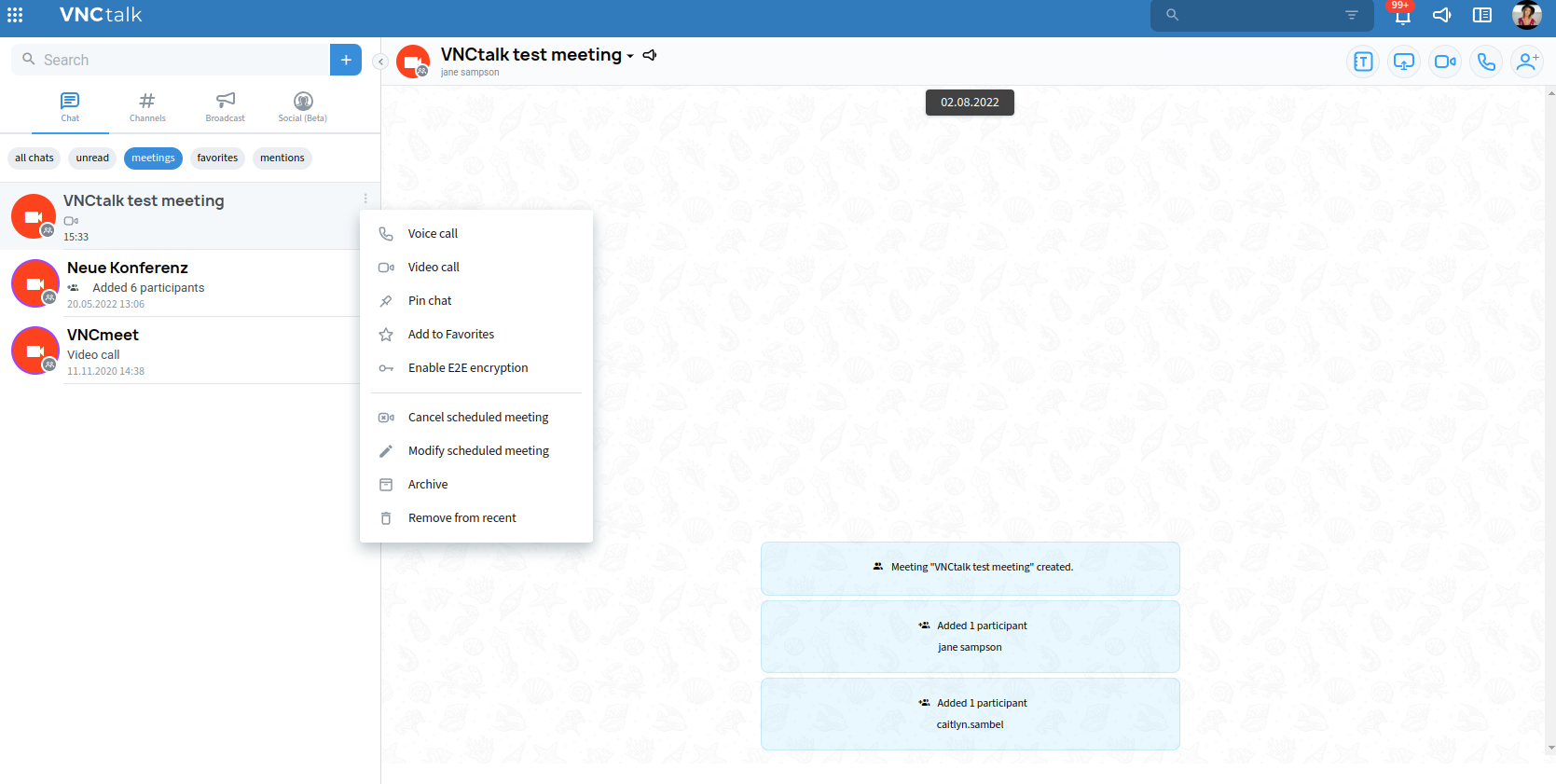Click the chat scrollbar down arrow

tap(1550, 748)
